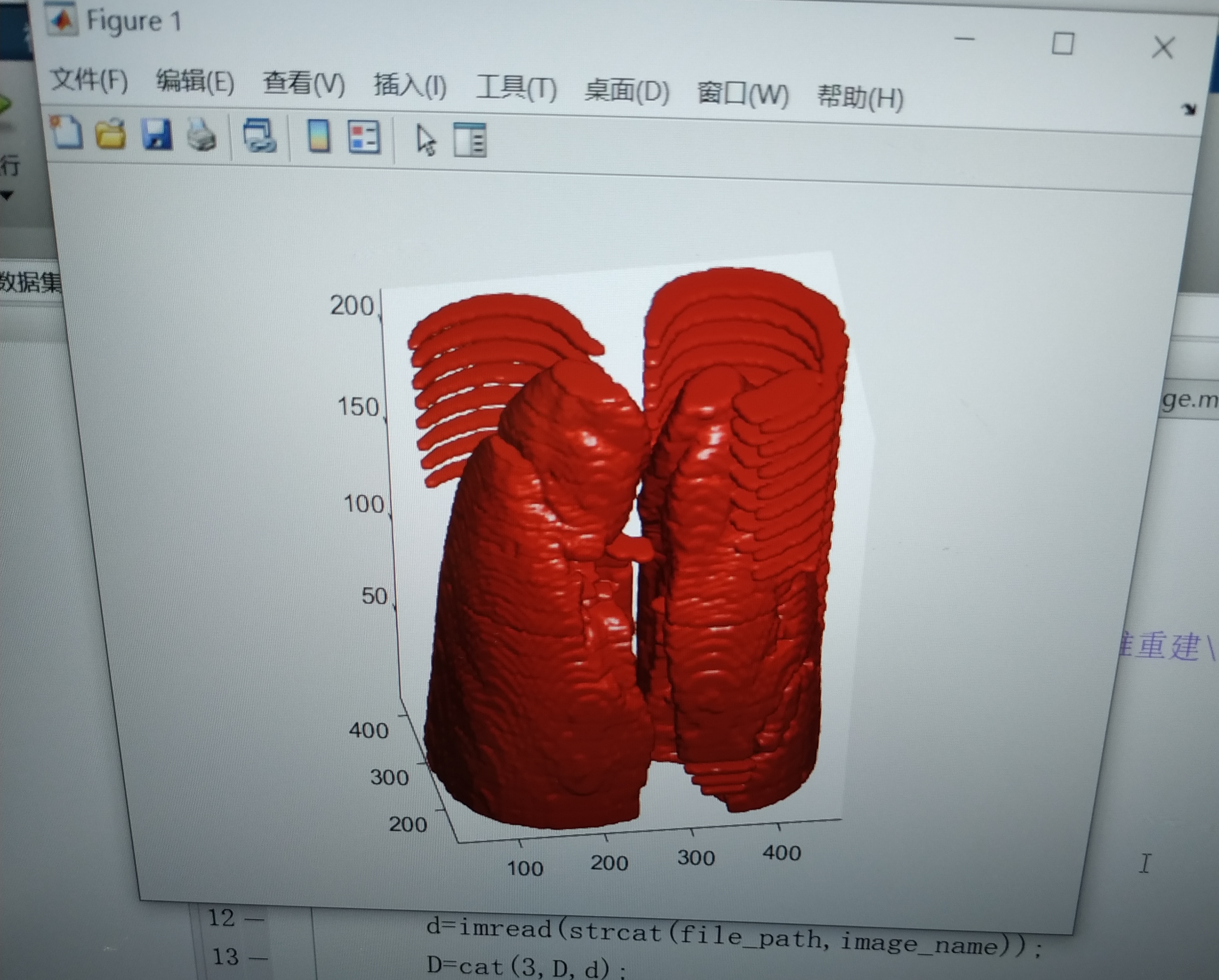
Task: Open the 窗口(W) menu
Action: point(743,94)
